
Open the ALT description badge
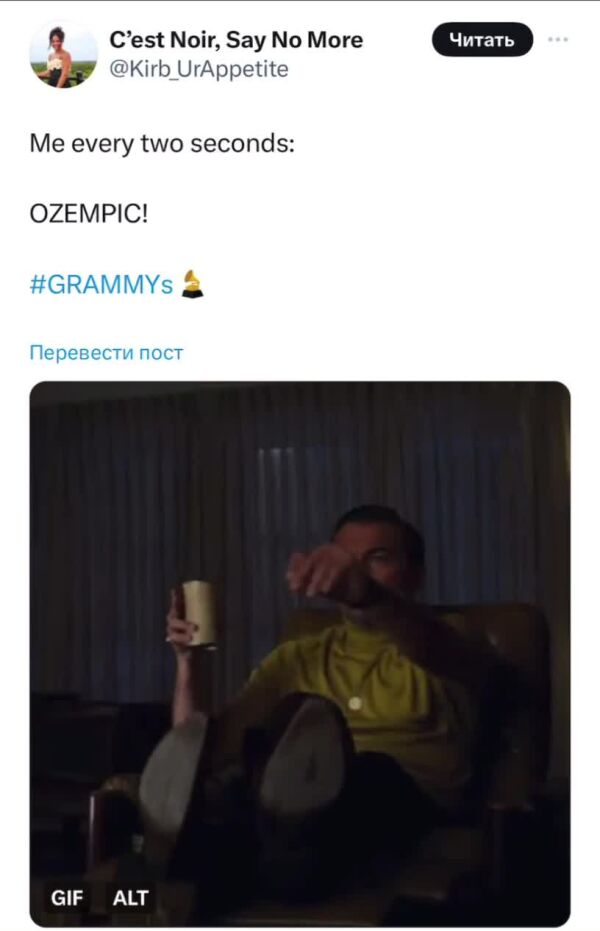131,897
